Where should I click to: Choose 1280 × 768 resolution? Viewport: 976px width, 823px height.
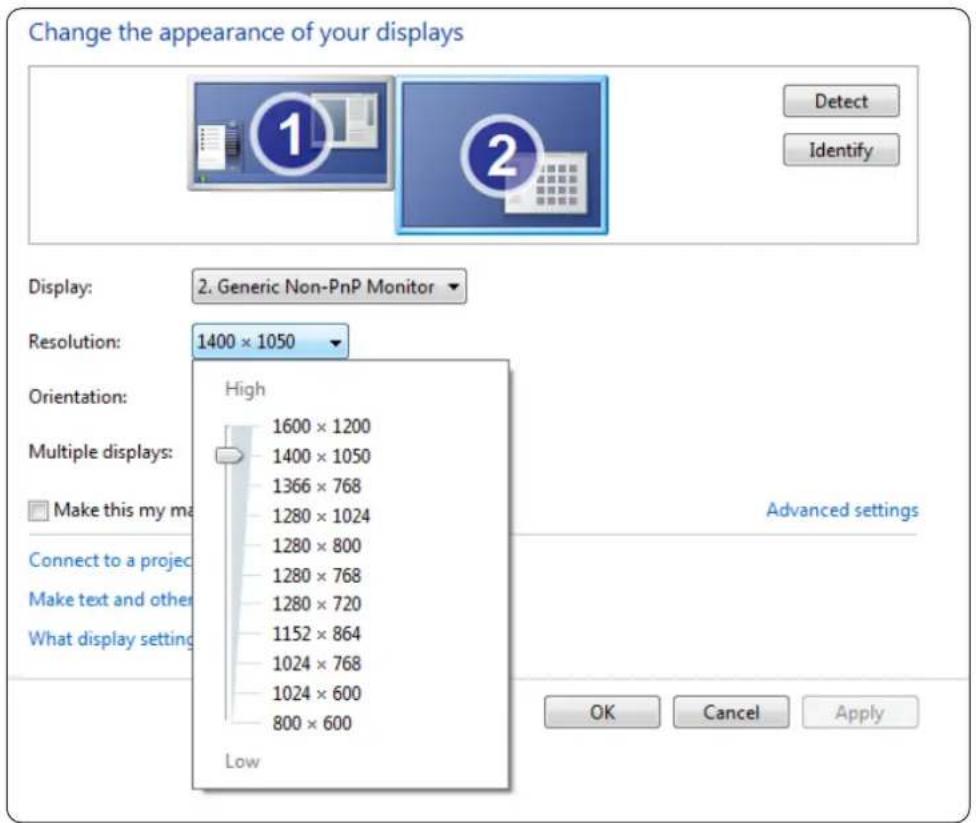pyautogui.click(x=317, y=575)
